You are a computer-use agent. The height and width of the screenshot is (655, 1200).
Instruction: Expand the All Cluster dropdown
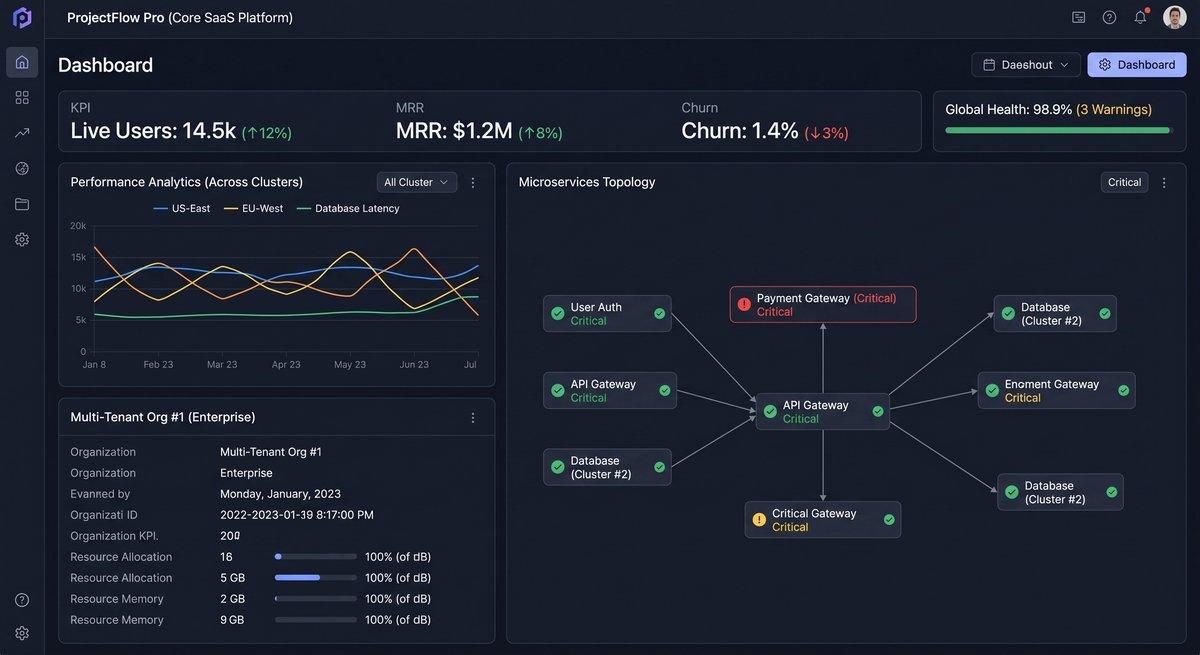tap(417, 182)
